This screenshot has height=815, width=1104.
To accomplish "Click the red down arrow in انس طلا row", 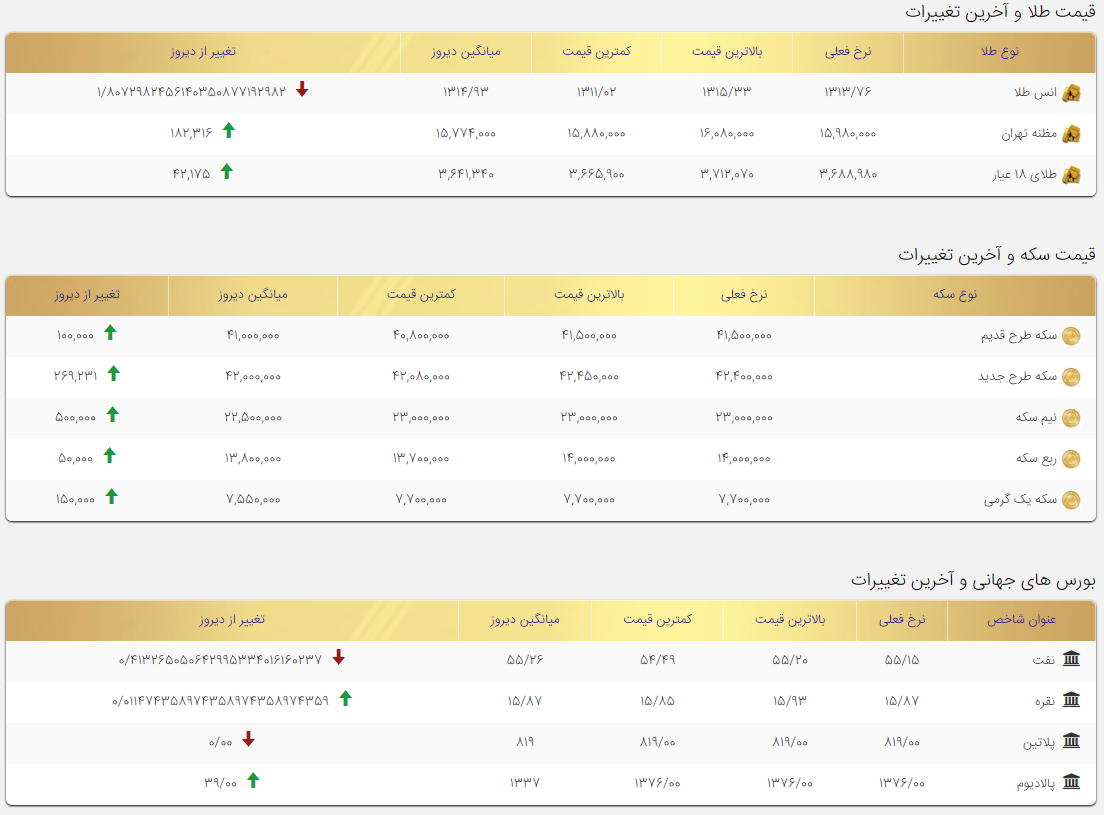I will point(302,89).
